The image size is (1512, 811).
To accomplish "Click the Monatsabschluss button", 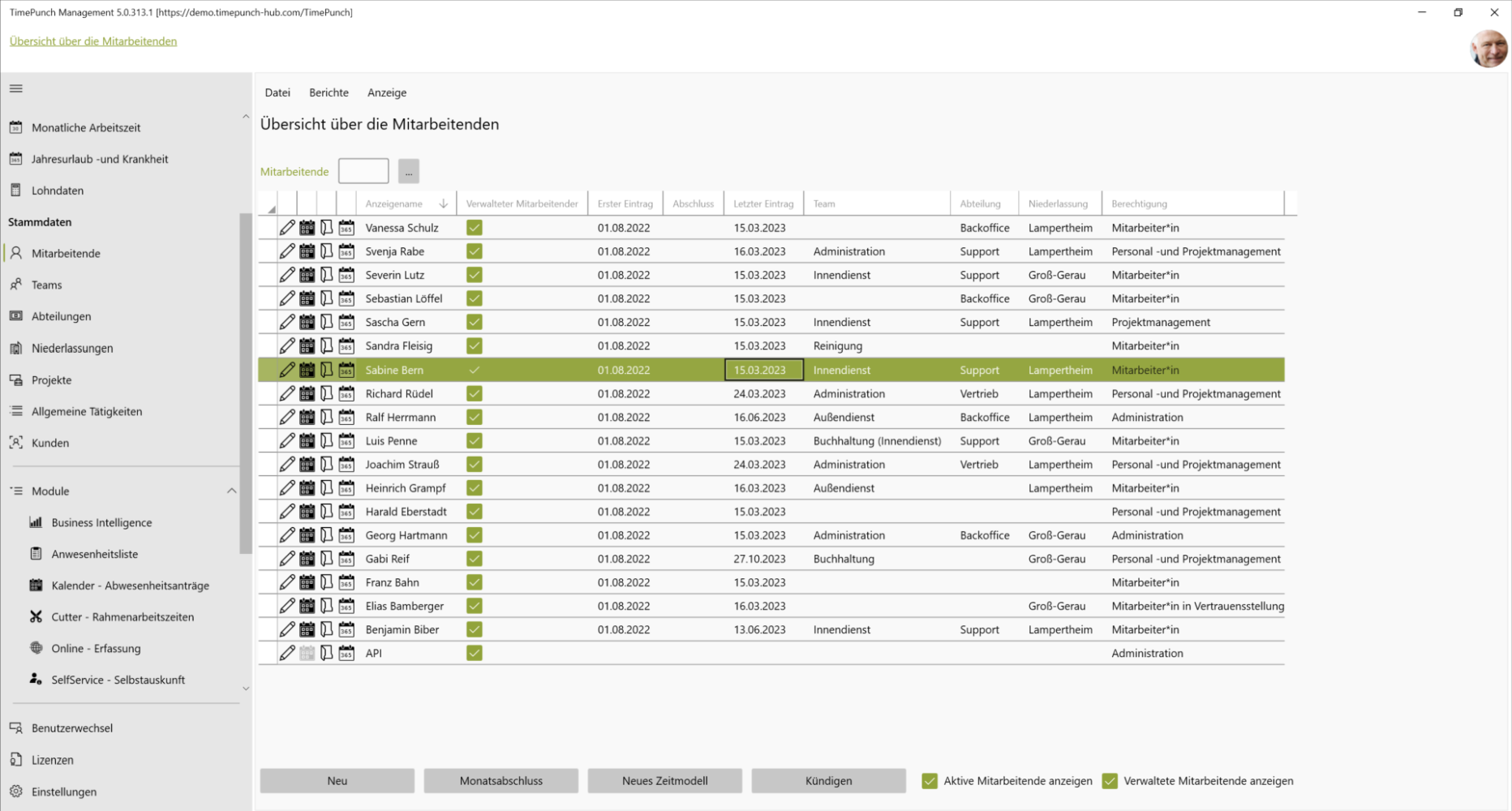I will pyautogui.click(x=501, y=781).
